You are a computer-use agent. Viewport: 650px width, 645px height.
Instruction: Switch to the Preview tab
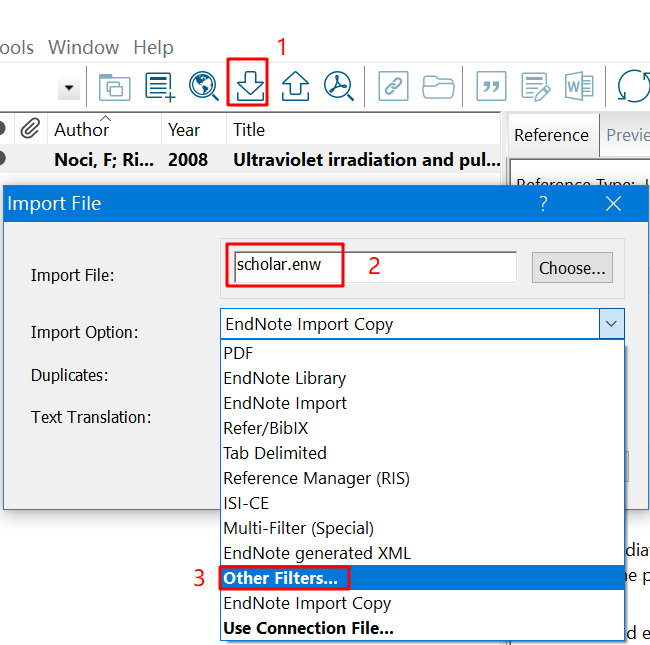point(627,135)
